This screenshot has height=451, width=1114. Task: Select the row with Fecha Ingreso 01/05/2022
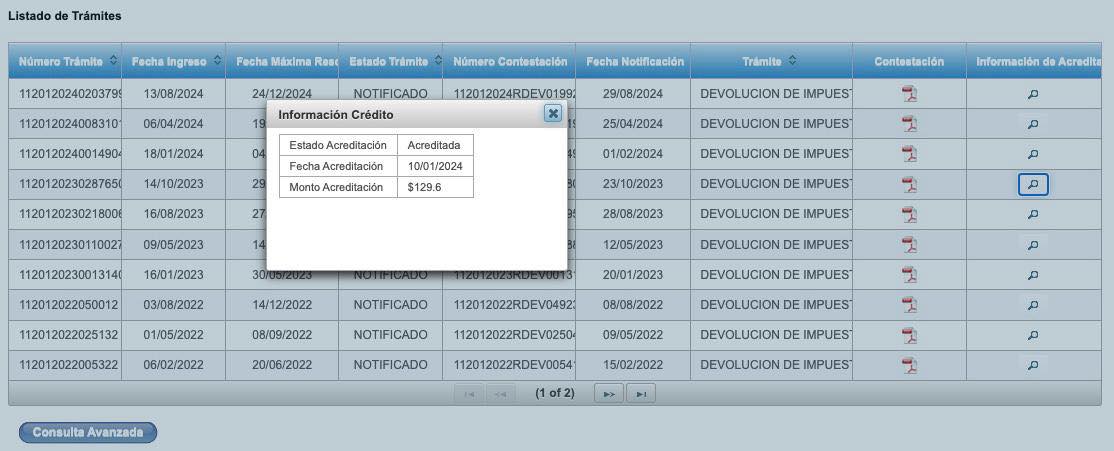[173, 335]
